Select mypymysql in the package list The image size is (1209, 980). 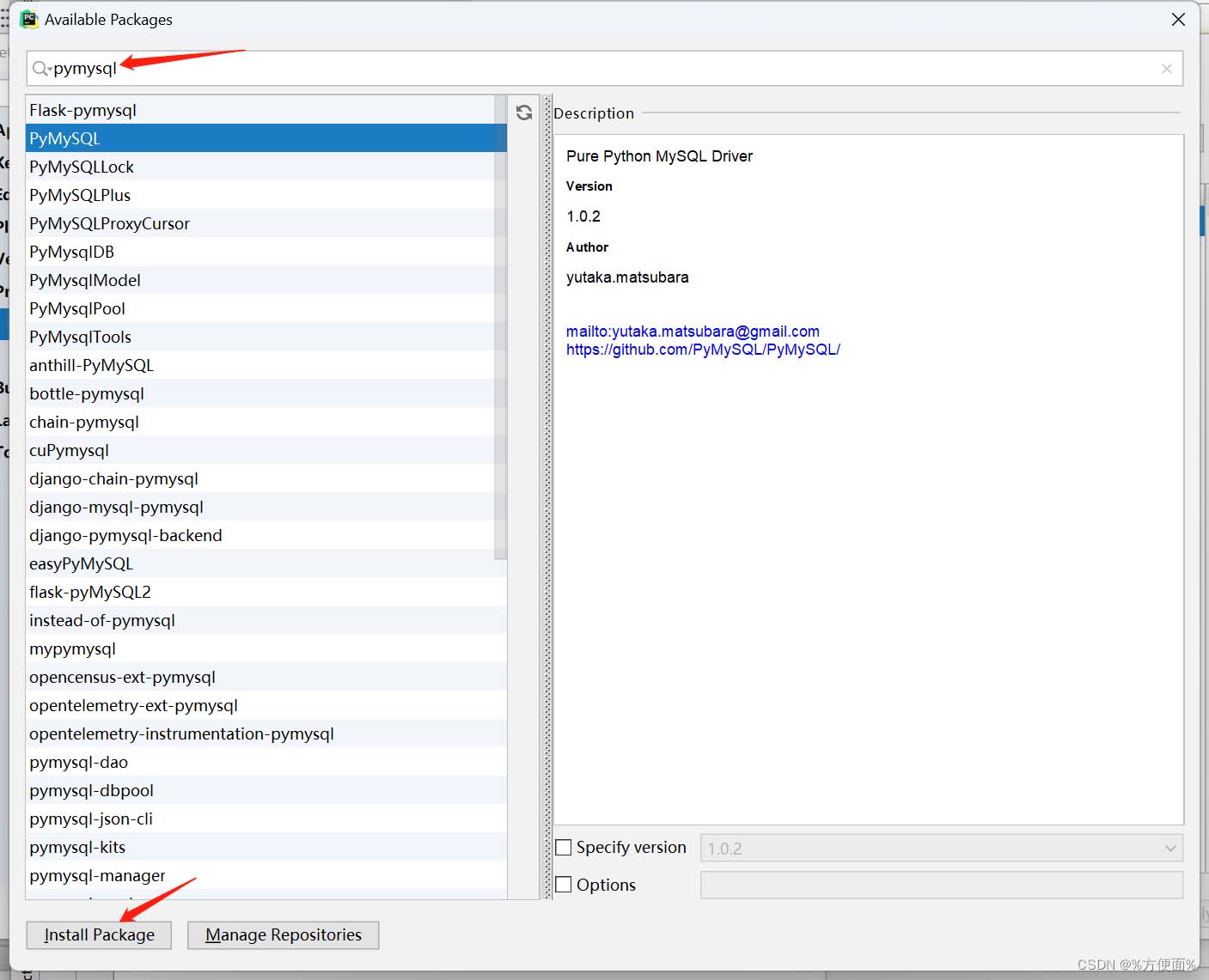click(x=266, y=648)
